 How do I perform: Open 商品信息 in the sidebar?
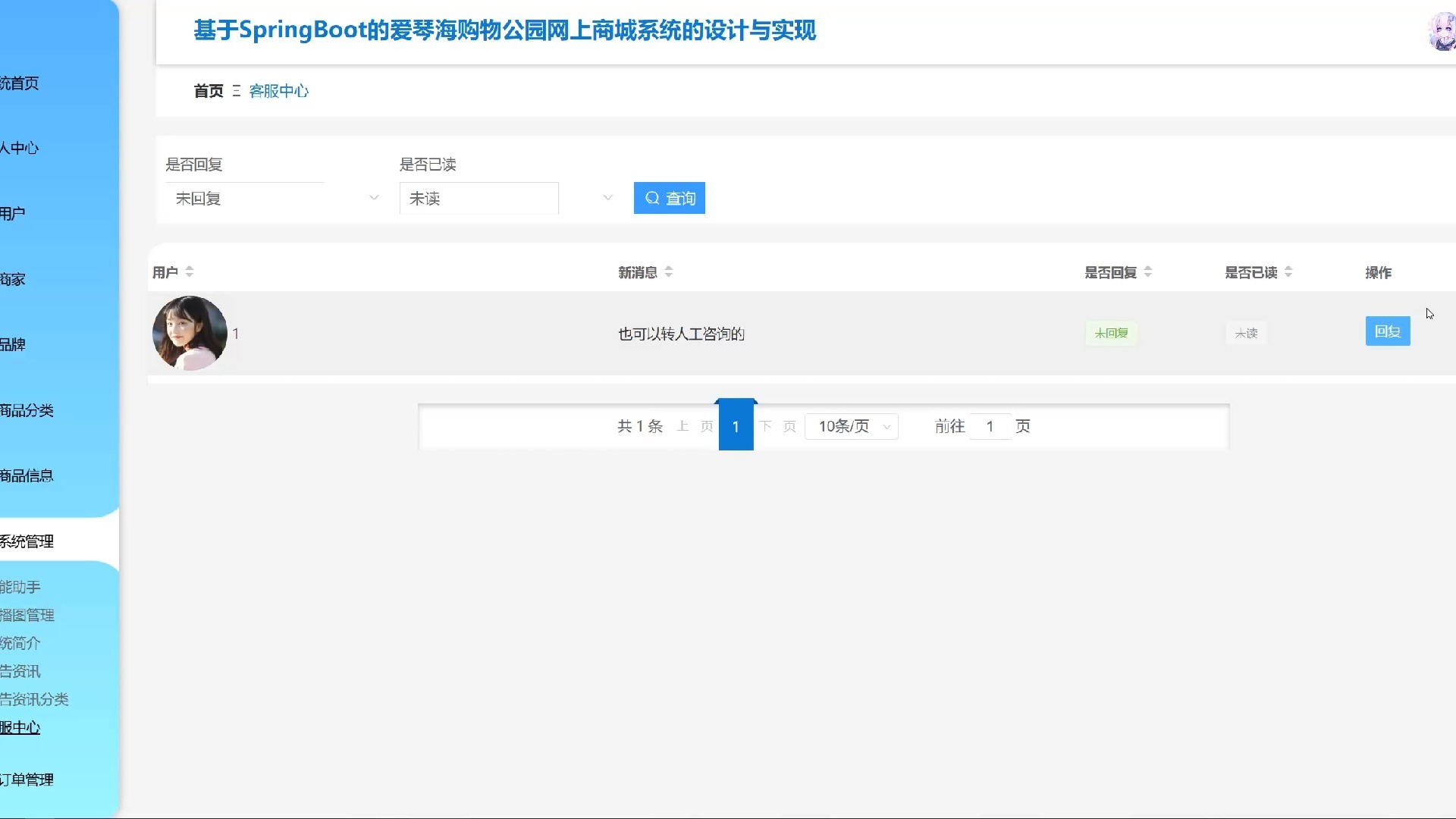pyautogui.click(x=27, y=475)
